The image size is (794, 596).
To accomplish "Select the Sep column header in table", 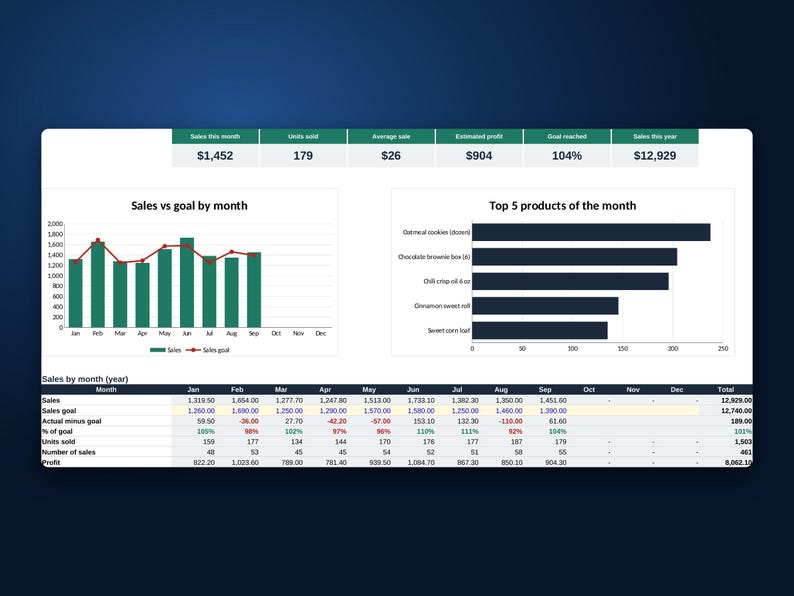I will pos(545,389).
